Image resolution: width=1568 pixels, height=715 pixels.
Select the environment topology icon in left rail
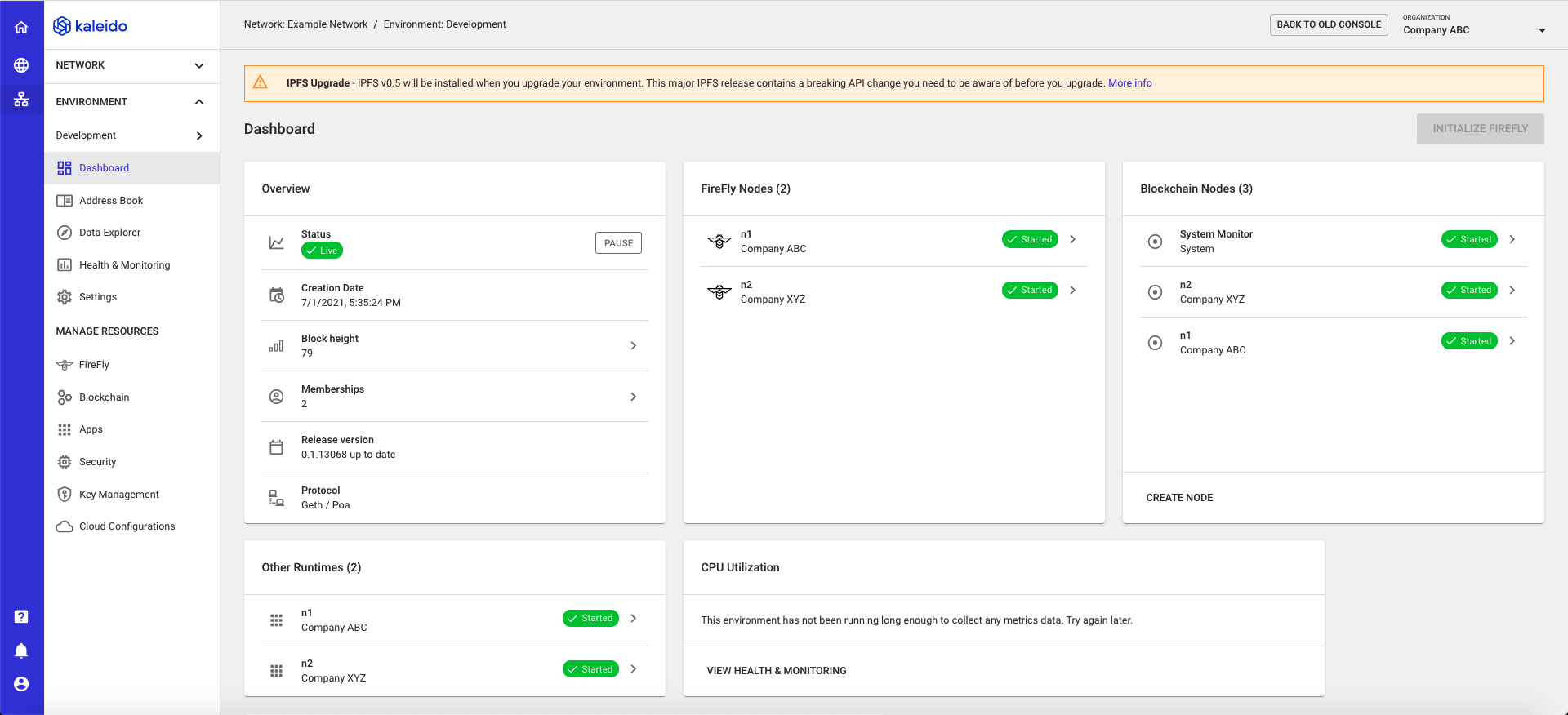click(x=21, y=100)
